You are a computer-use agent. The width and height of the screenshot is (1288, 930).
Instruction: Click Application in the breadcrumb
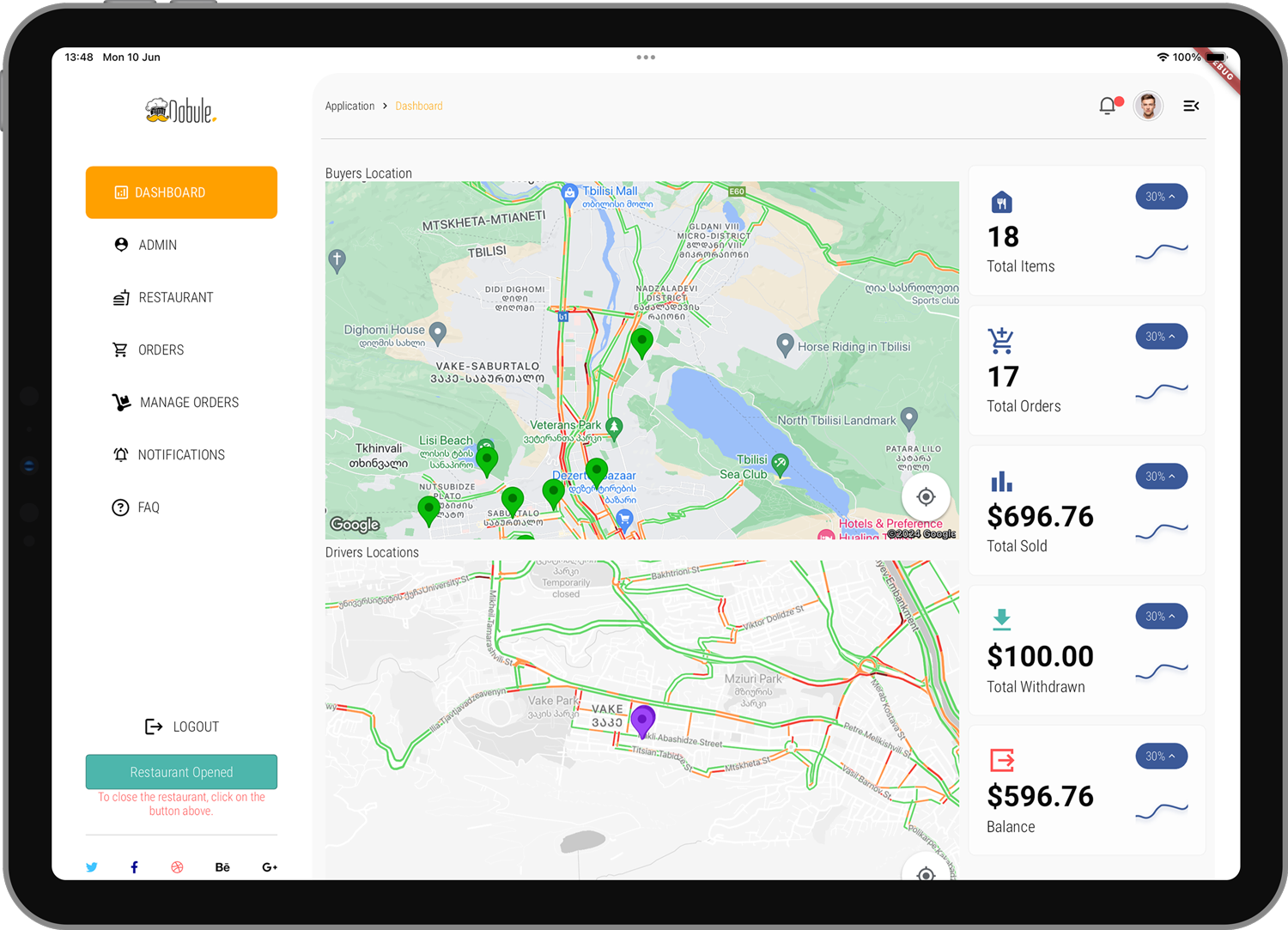[x=349, y=106]
